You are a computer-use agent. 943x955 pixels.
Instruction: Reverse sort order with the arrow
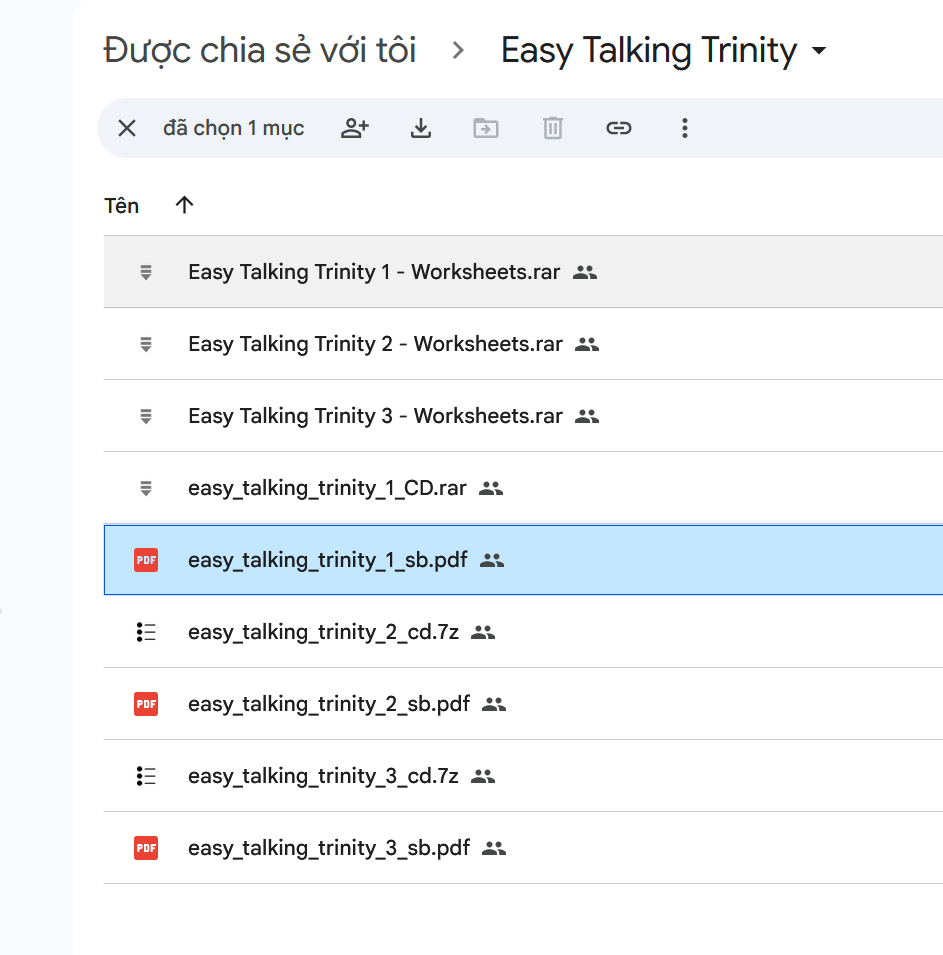coord(184,205)
